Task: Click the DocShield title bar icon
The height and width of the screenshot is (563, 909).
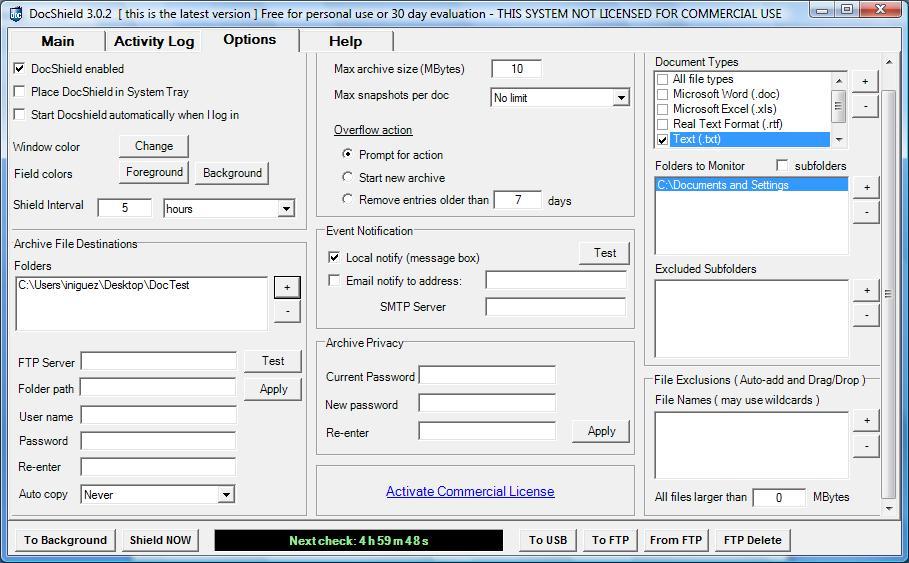Action: pos(16,13)
